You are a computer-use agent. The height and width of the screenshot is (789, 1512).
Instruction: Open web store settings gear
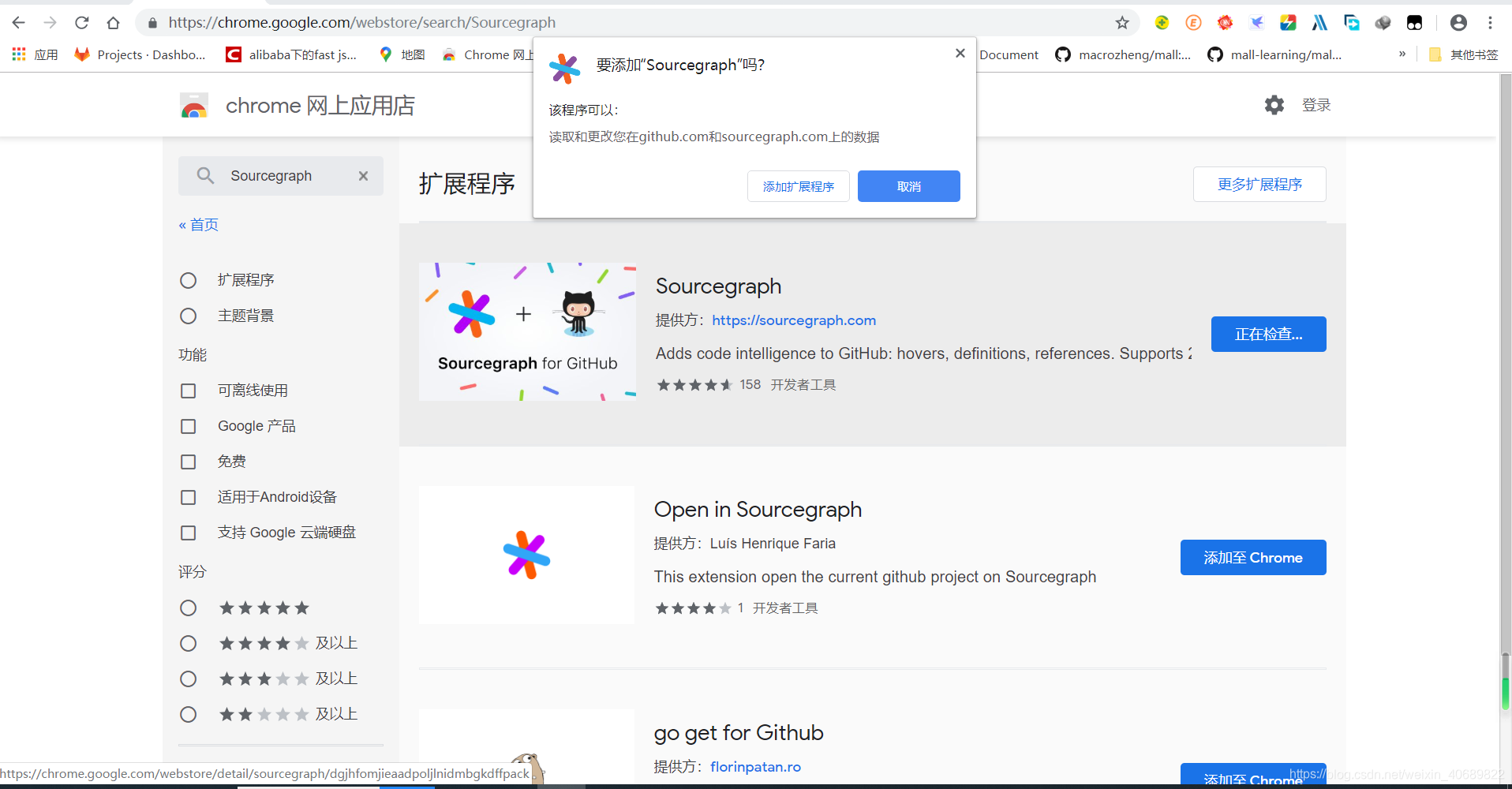(x=1274, y=105)
